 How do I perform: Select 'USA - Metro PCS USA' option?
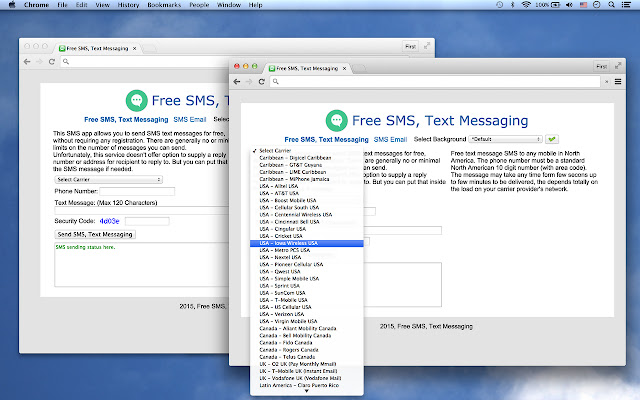[x=307, y=250]
